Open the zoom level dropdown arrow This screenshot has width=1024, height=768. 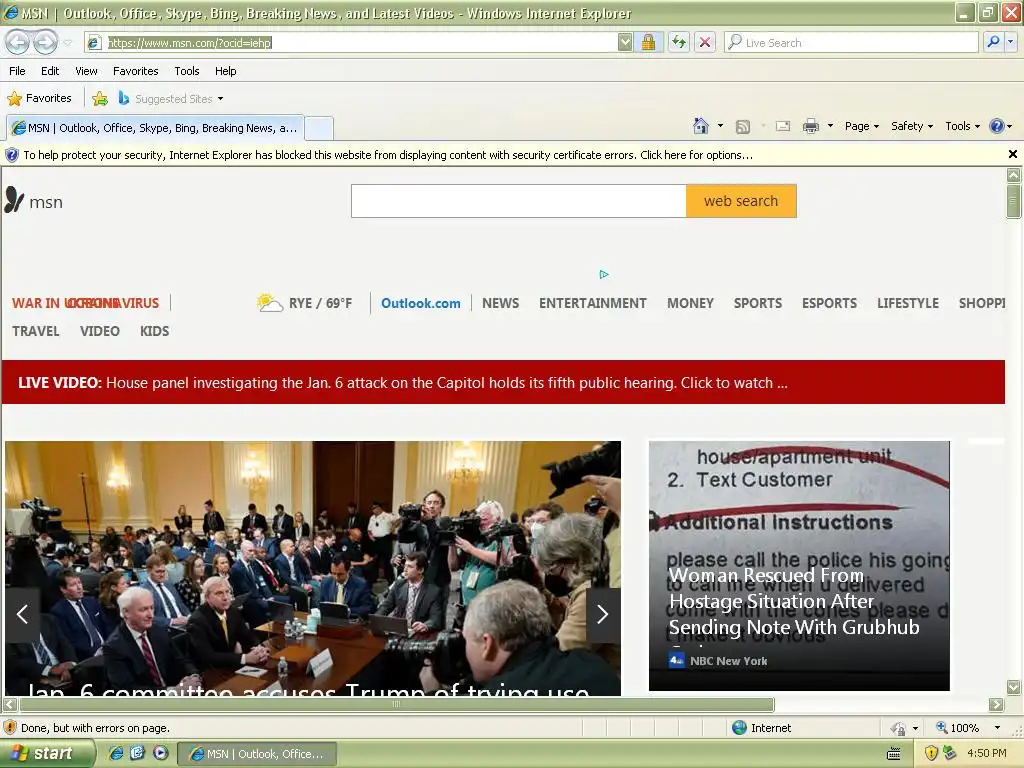(997, 728)
